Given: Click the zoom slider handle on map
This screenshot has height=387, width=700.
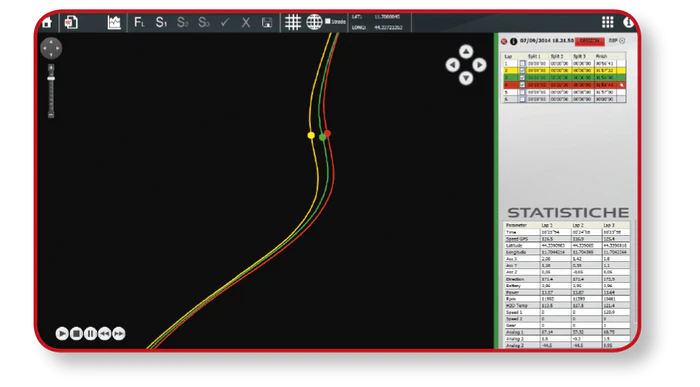Looking at the screenshot, I should 51,79.
